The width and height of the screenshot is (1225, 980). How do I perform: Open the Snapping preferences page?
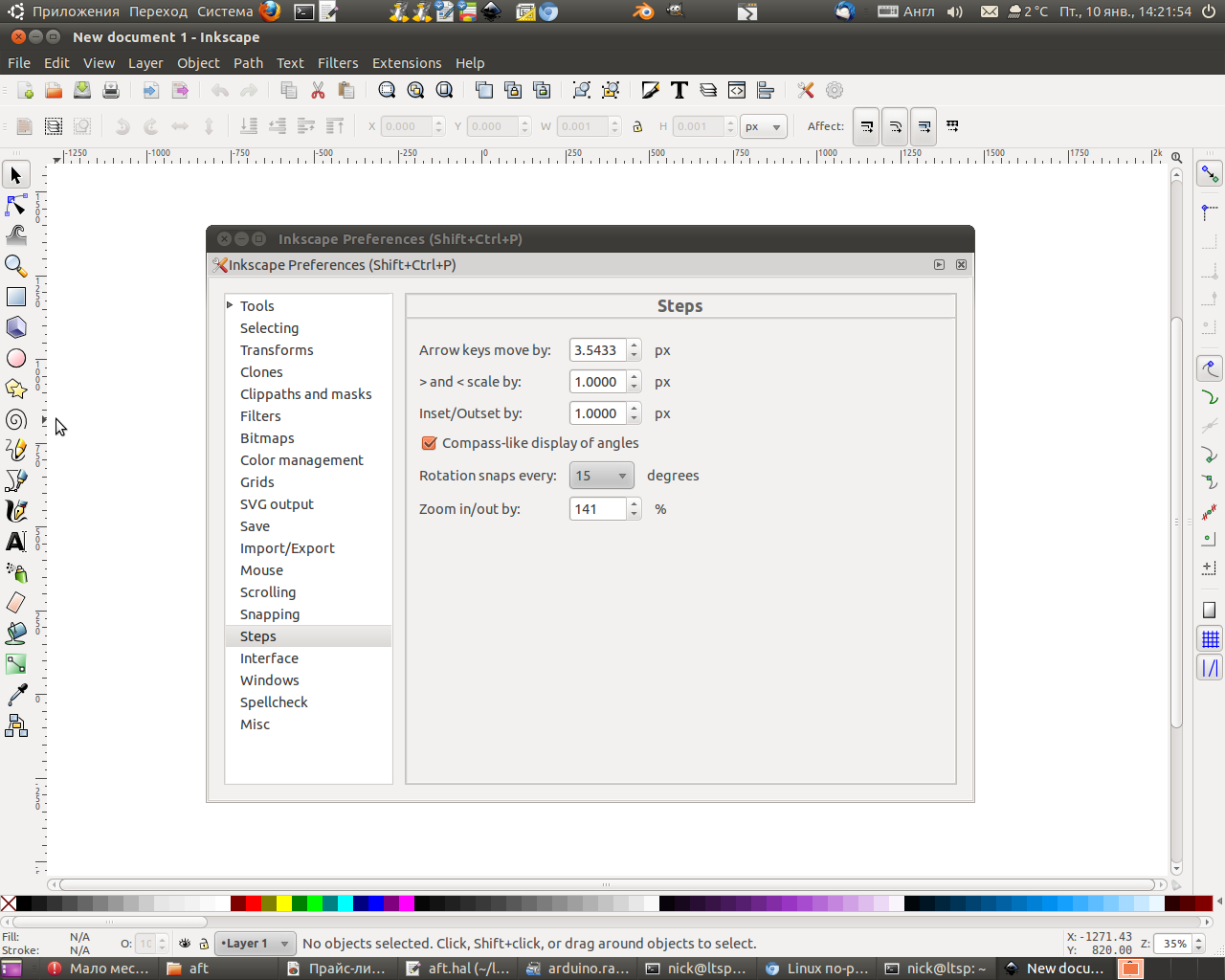click(x=270, y=614)
